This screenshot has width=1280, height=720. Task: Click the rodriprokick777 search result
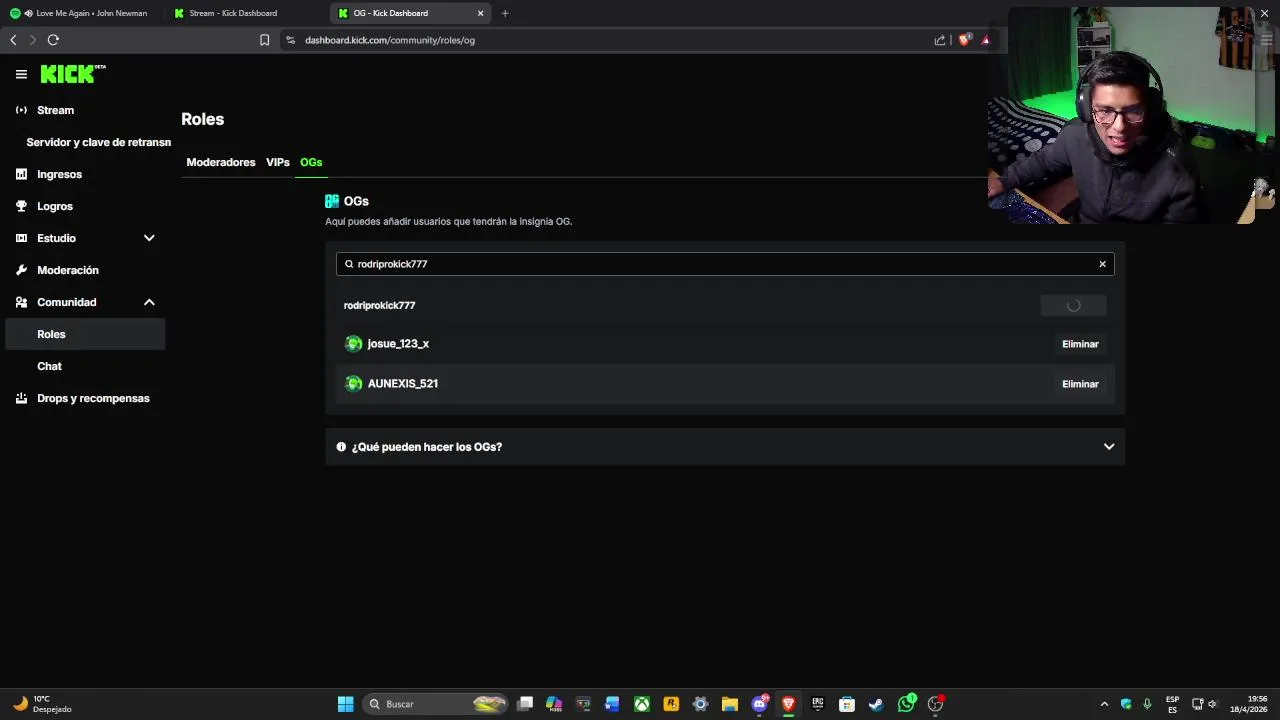pos(379,305)
